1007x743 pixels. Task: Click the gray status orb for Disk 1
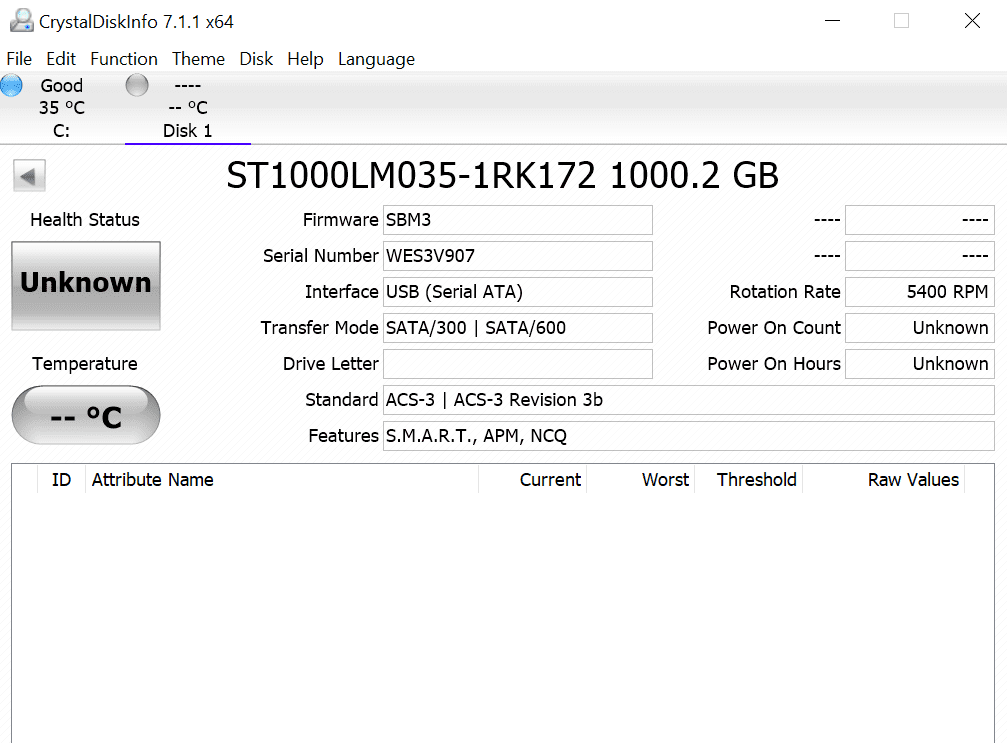pyautogui.click(x=137, y=85)
